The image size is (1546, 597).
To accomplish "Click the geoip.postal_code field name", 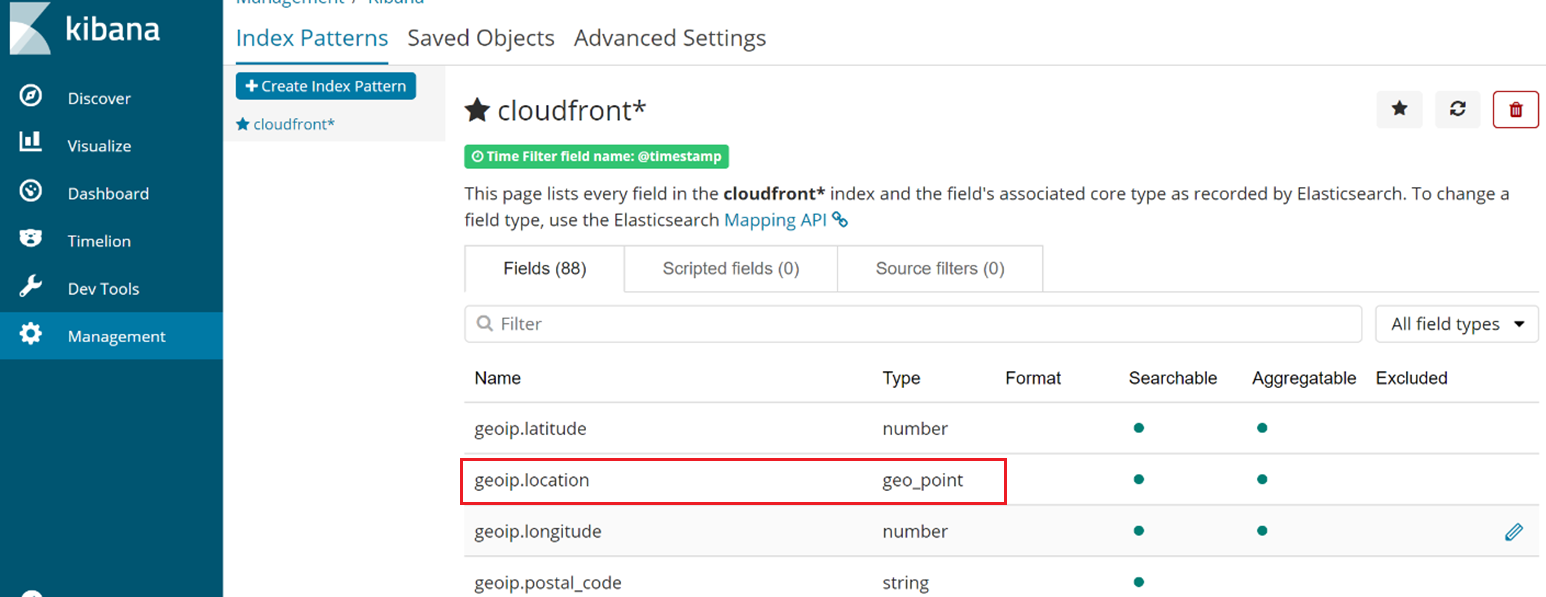I will point(548,583).
